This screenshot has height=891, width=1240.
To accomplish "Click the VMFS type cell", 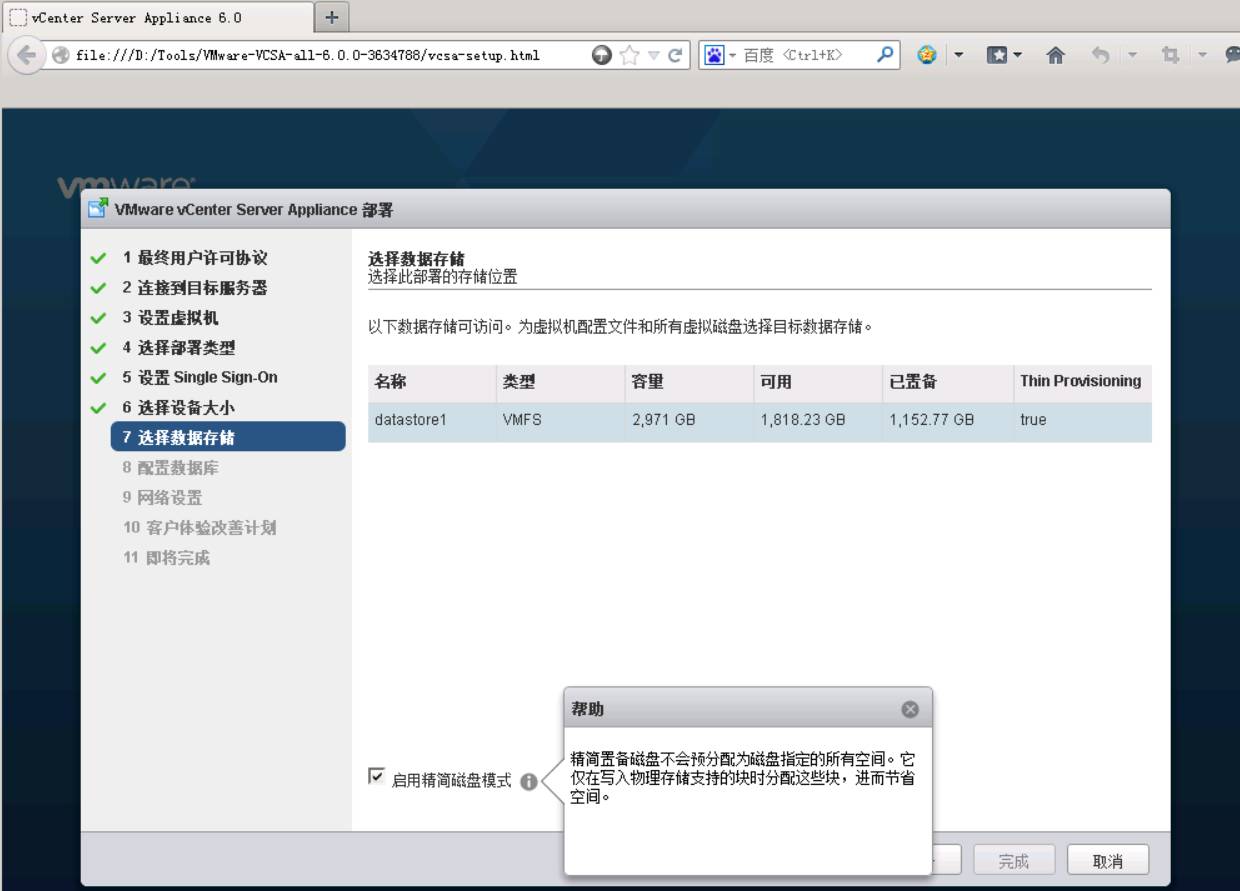I will (522, 420).
